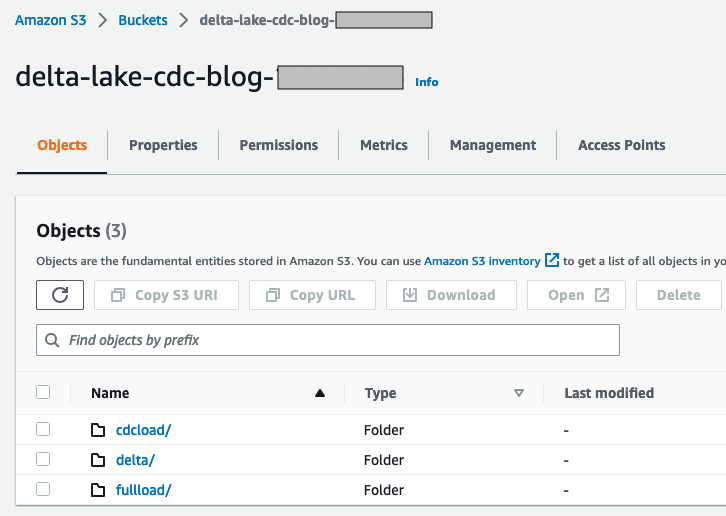Go to Buckets in breadcrumb
This screenshot has height=516, width=726.
pyautogui.click(x=143, y=20)
